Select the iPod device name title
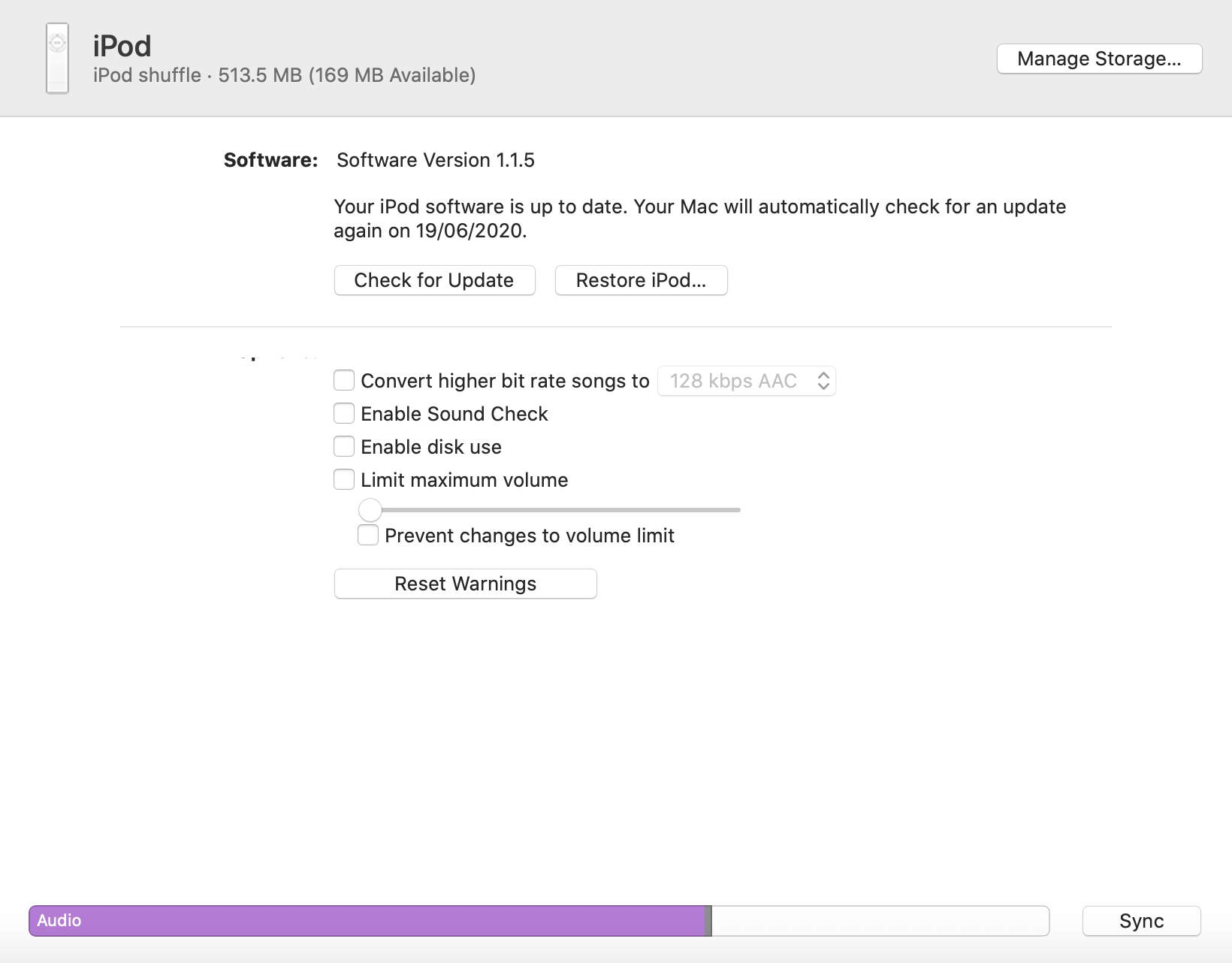This screenshot has height=963, width=1232. (x=122, y=46)
